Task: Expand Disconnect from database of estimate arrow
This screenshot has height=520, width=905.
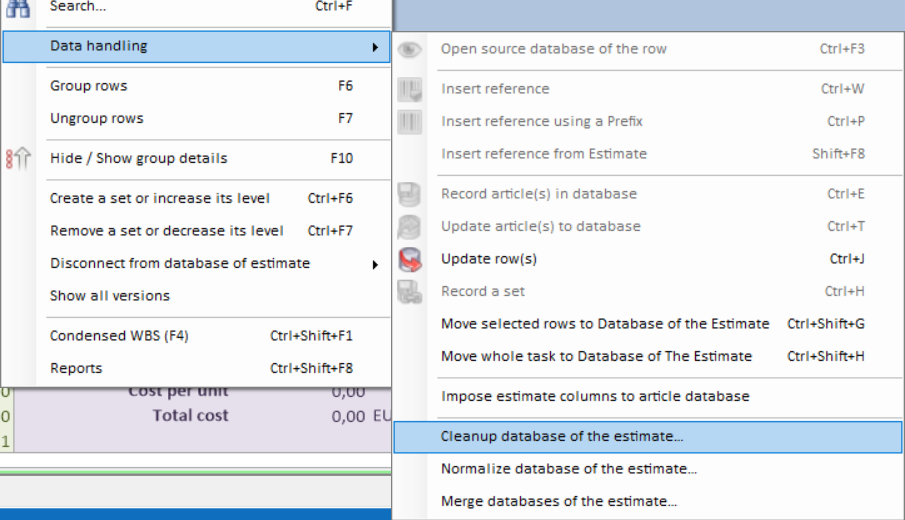Action: (375, 264)
